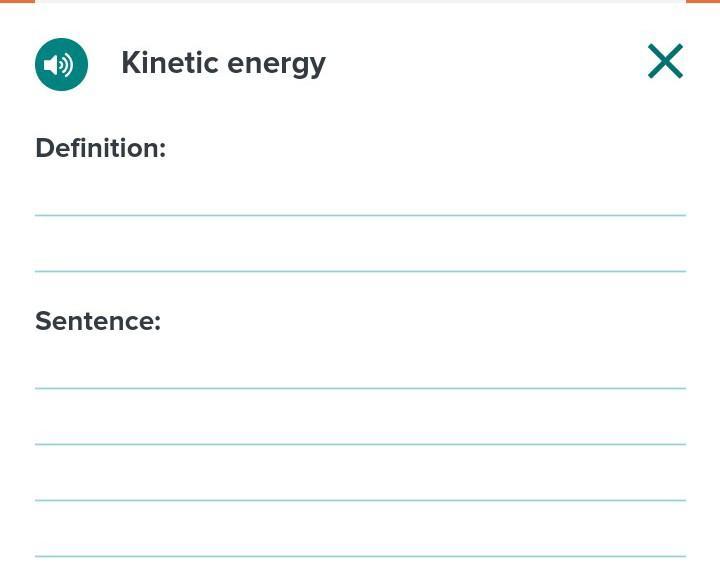Hear the vocabulary term read aloud

pyautogui.click(x=61, y=64)
